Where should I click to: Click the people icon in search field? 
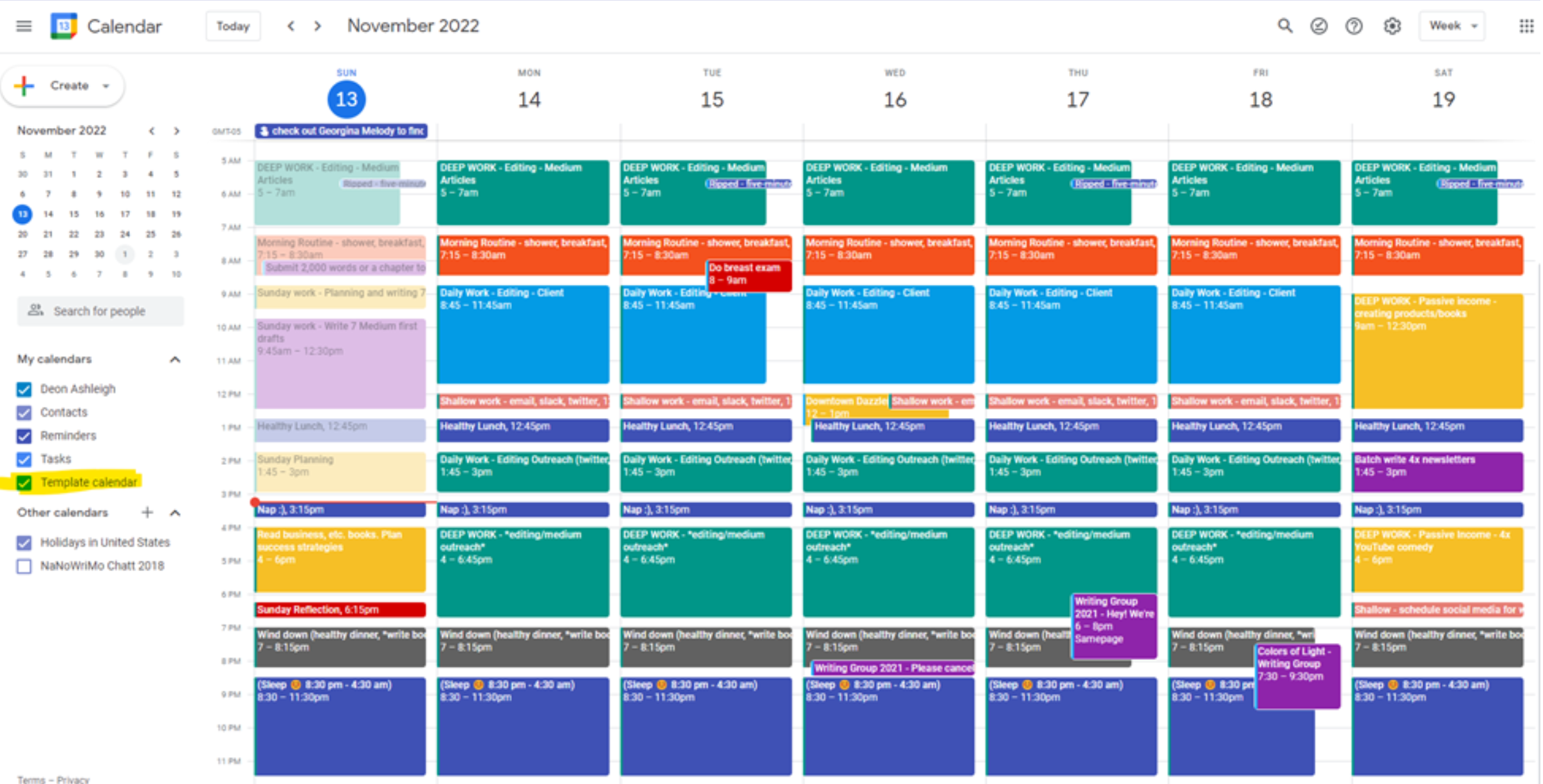point(35,311)
